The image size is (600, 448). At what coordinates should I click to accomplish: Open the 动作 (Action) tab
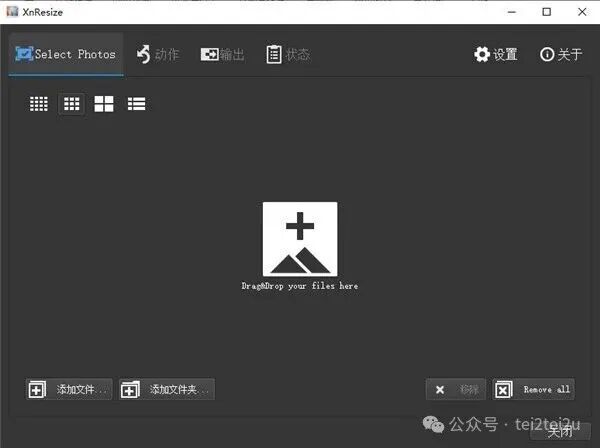click(158, 54)
